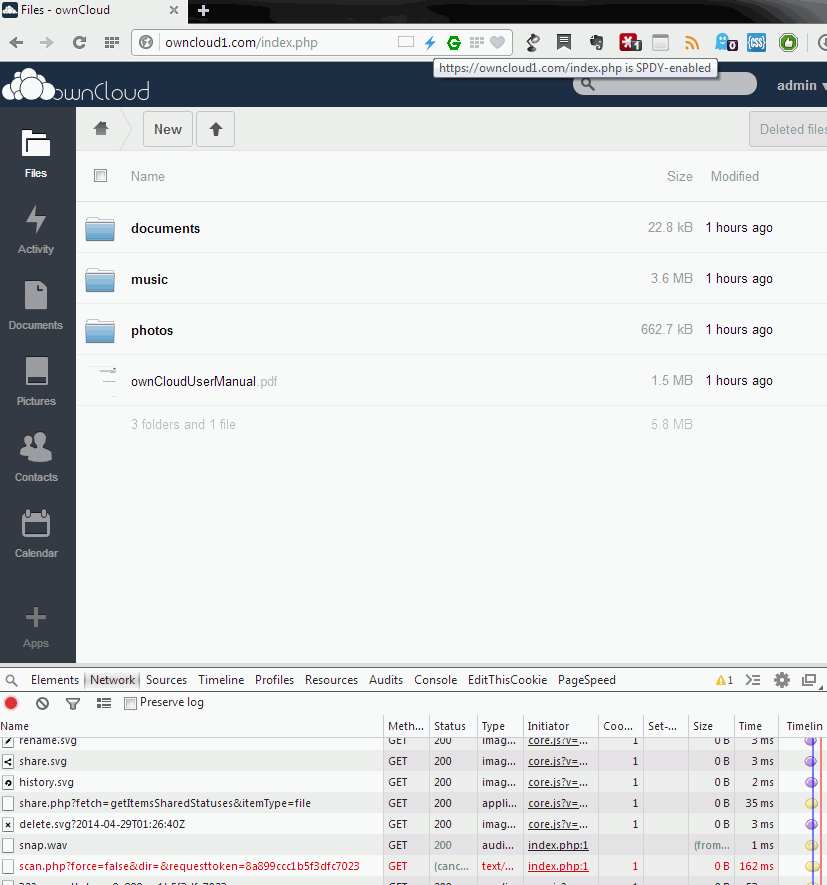Screen dimensions: 827x885
Task: Open a new browser tab
Action: (203, 10)
